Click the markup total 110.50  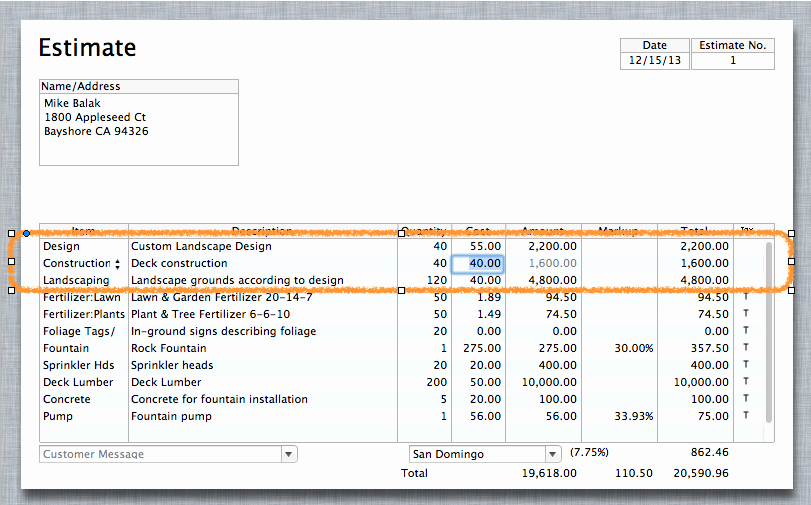[x=634, y=473]
